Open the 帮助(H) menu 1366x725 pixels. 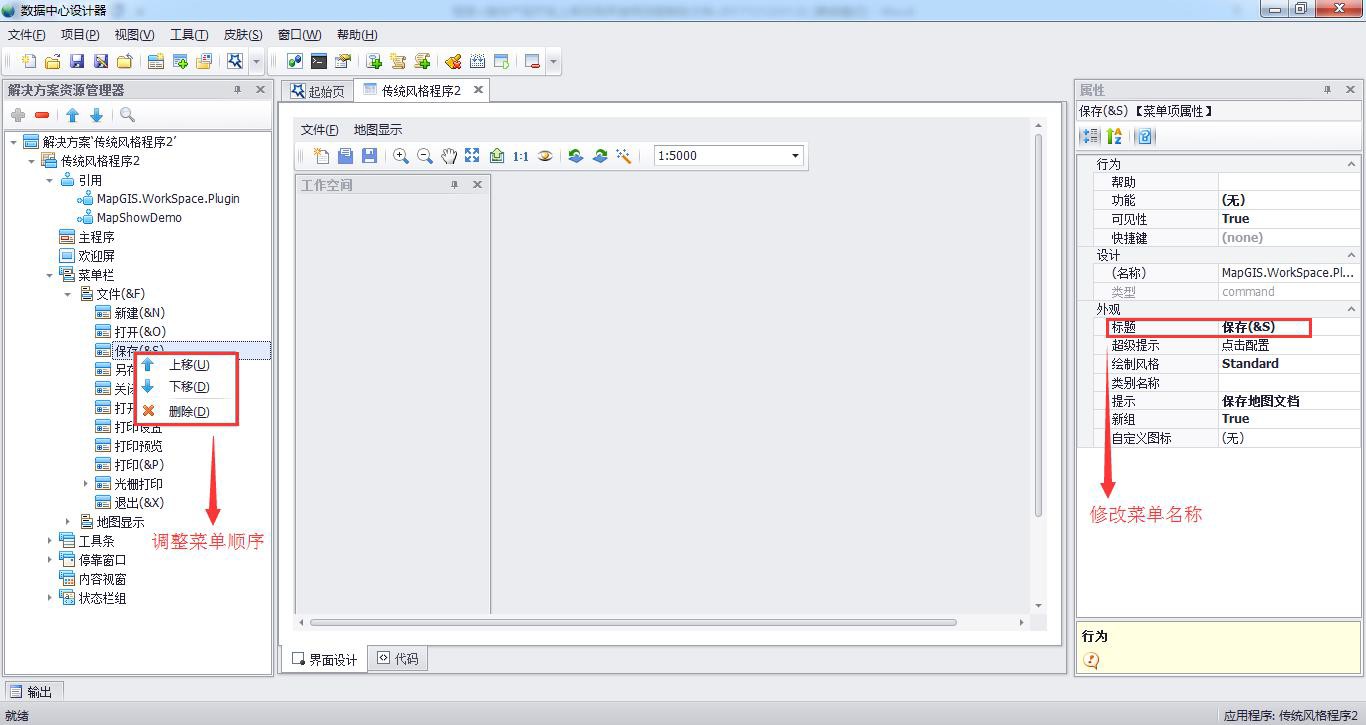click(x=357, y=35)
